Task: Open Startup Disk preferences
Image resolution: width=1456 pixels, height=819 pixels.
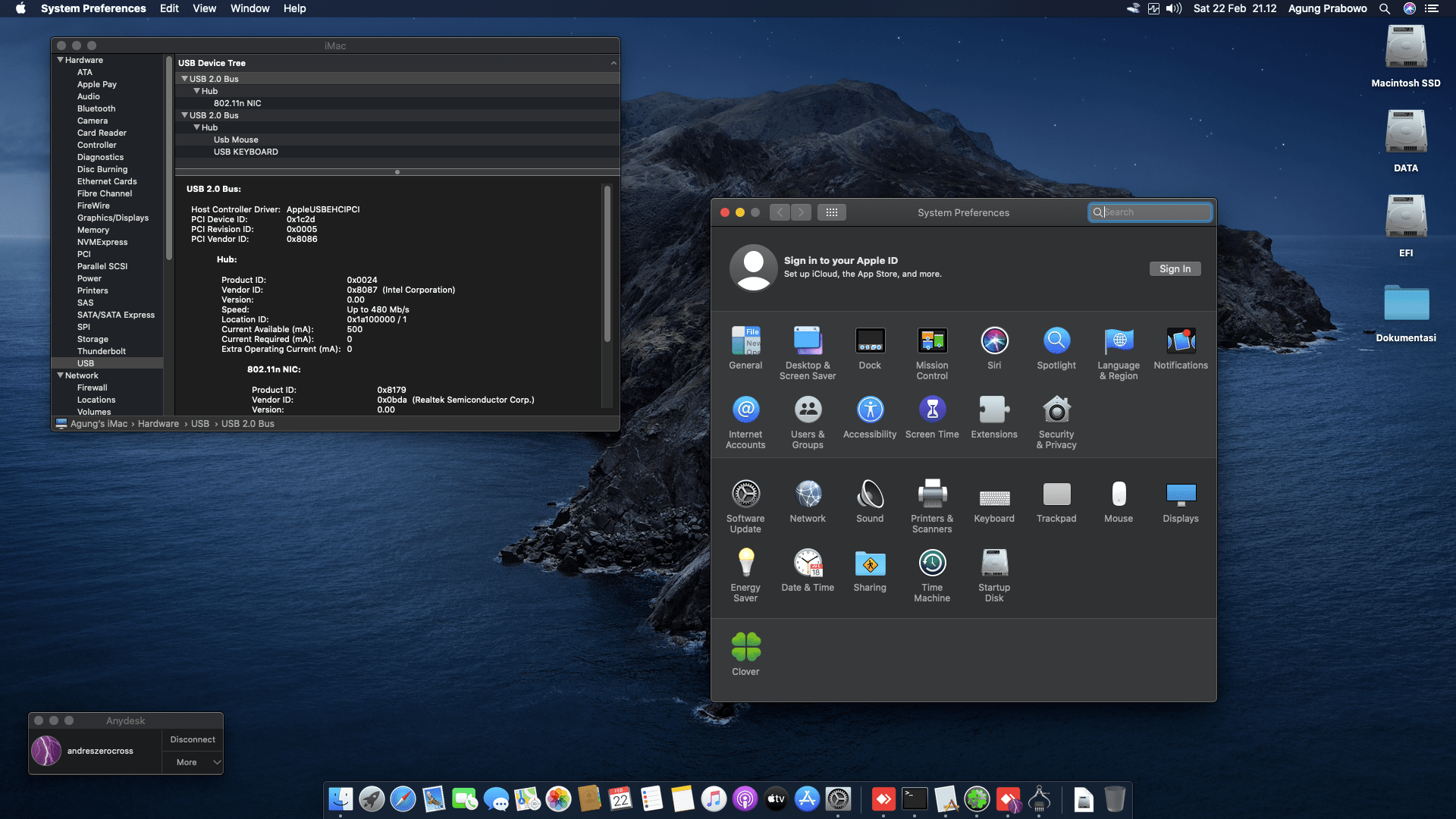Action: pyautogui.click(x=994, y=576)
